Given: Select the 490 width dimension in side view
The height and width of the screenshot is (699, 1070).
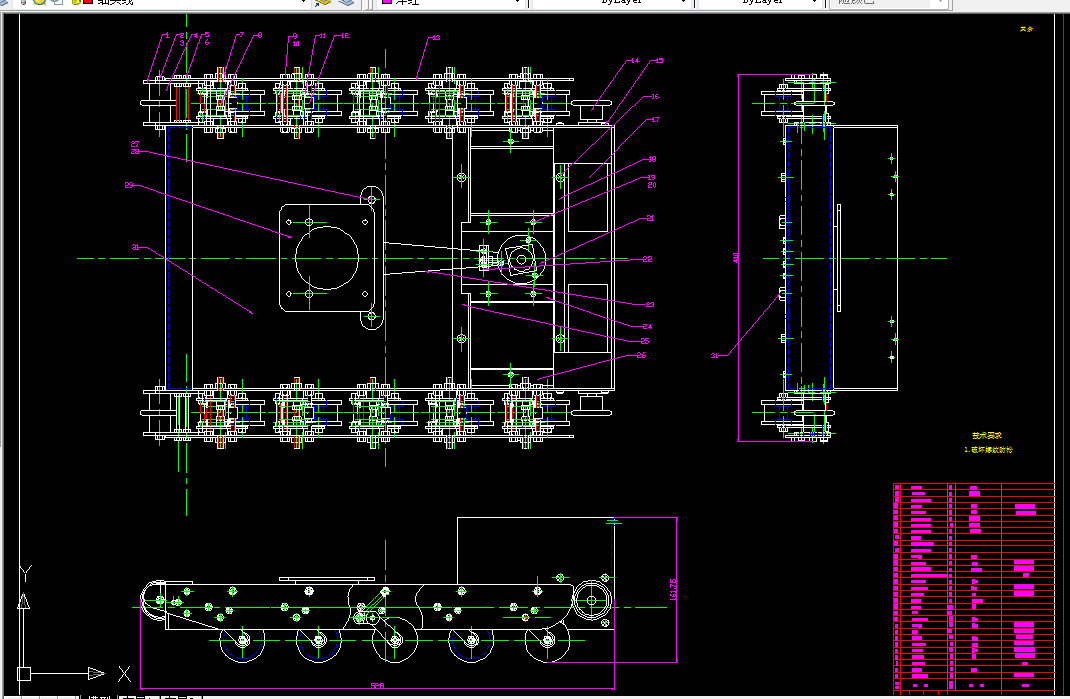Looking at the screenshot, I should click(x=735, y=258).
